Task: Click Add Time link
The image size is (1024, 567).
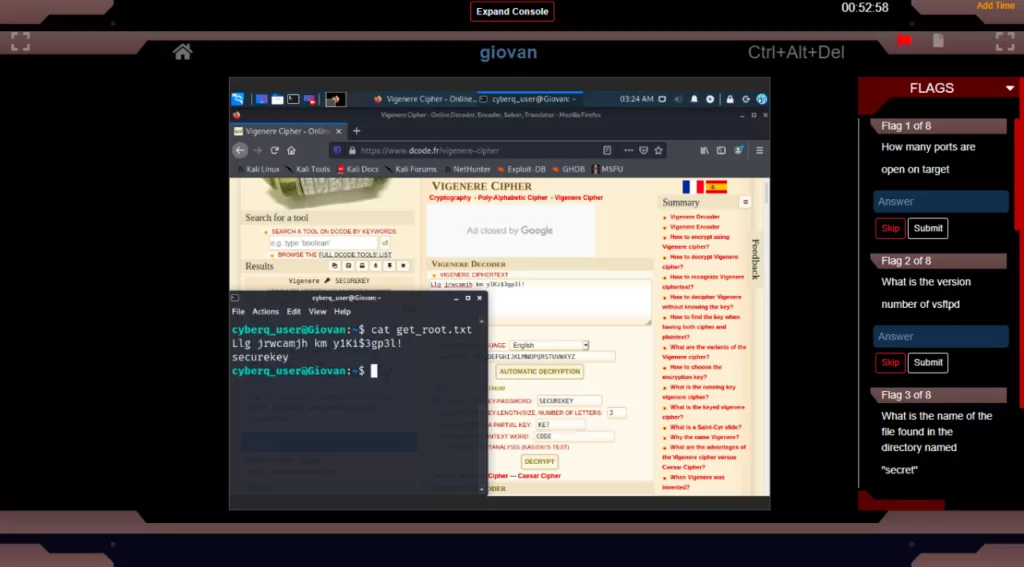Action: [x=995, y=6]
